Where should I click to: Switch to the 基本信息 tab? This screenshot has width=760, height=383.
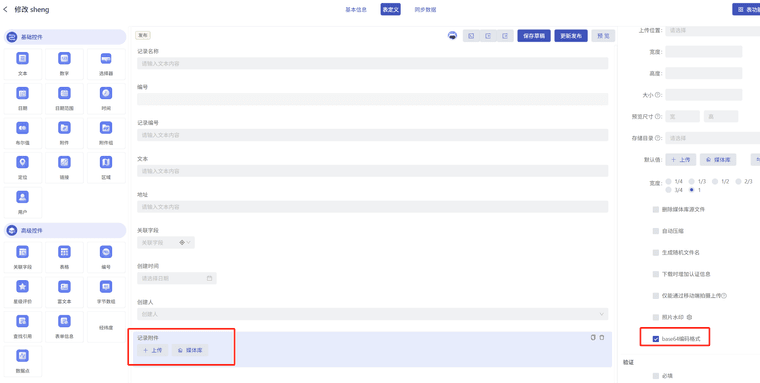click(356, 10)
